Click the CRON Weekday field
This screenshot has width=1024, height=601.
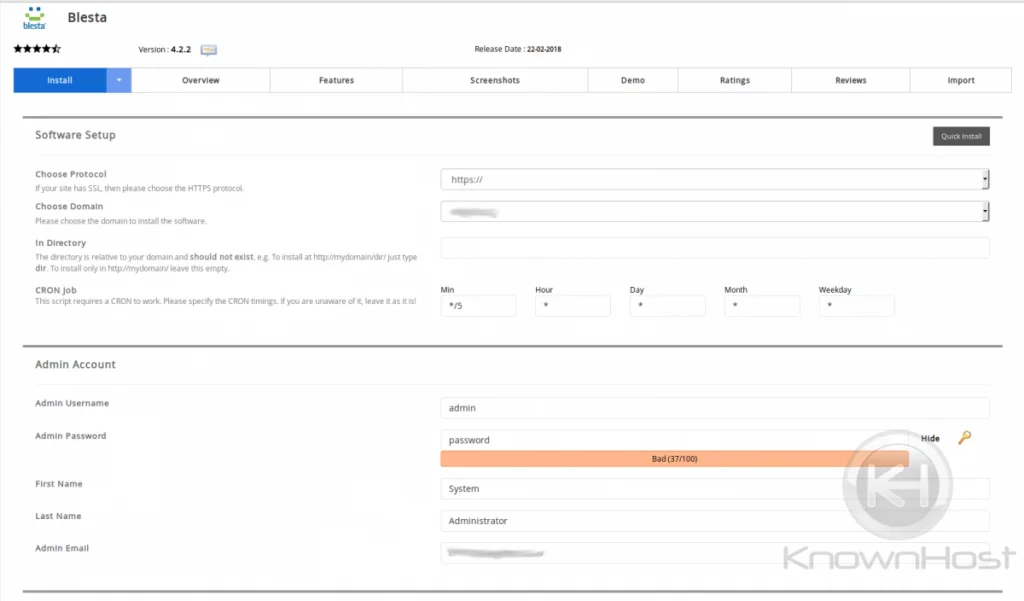pos(856,306)
